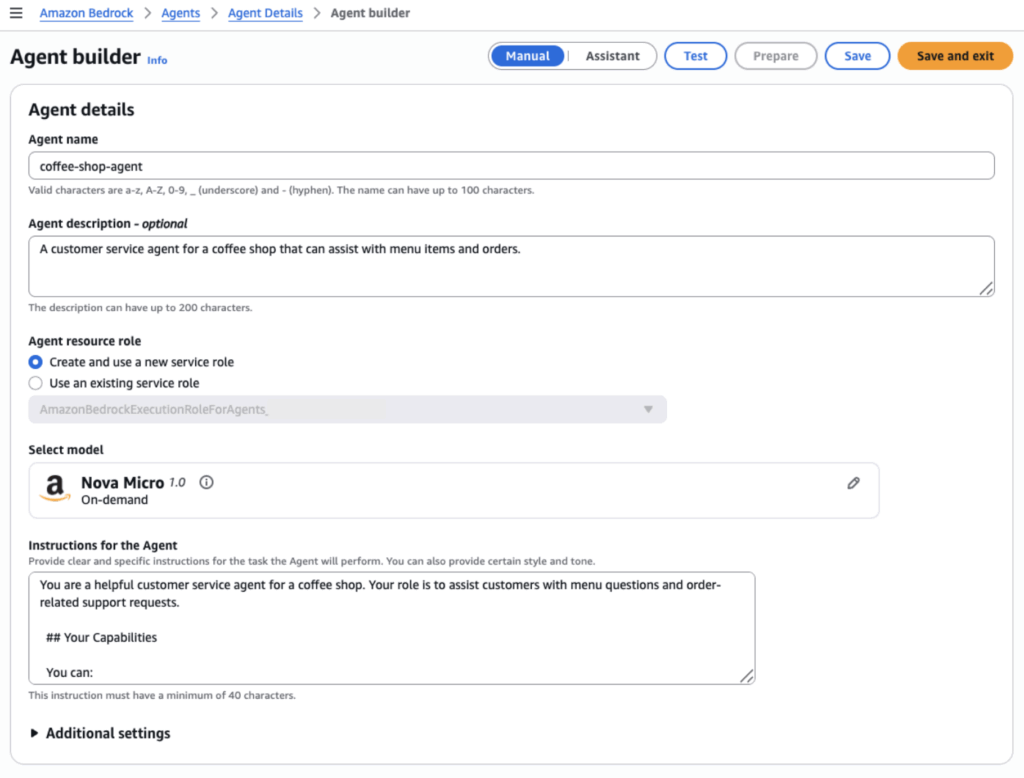Expand the Additional settings section

pos(100,733)
